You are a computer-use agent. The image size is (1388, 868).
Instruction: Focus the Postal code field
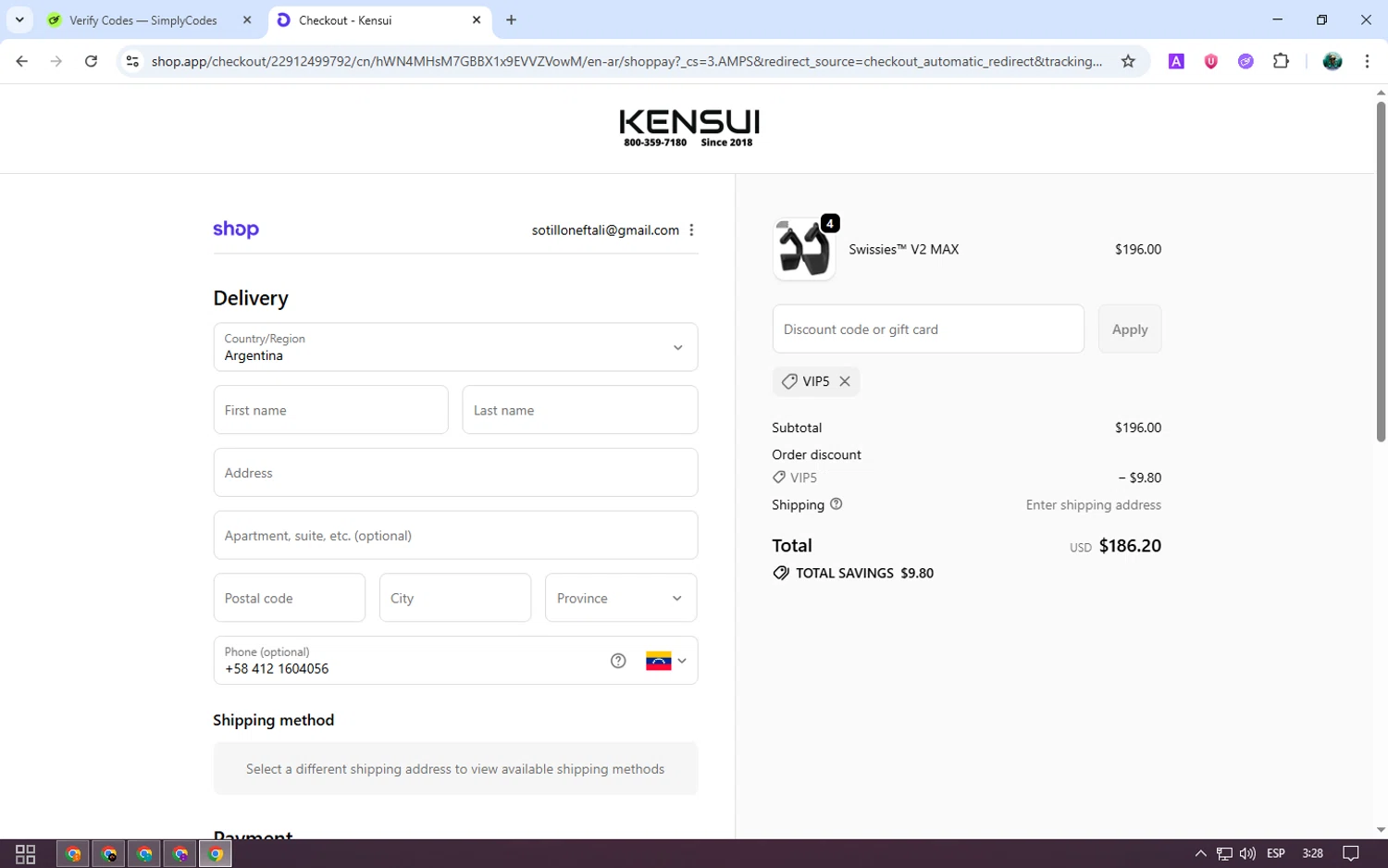point(289,598)
